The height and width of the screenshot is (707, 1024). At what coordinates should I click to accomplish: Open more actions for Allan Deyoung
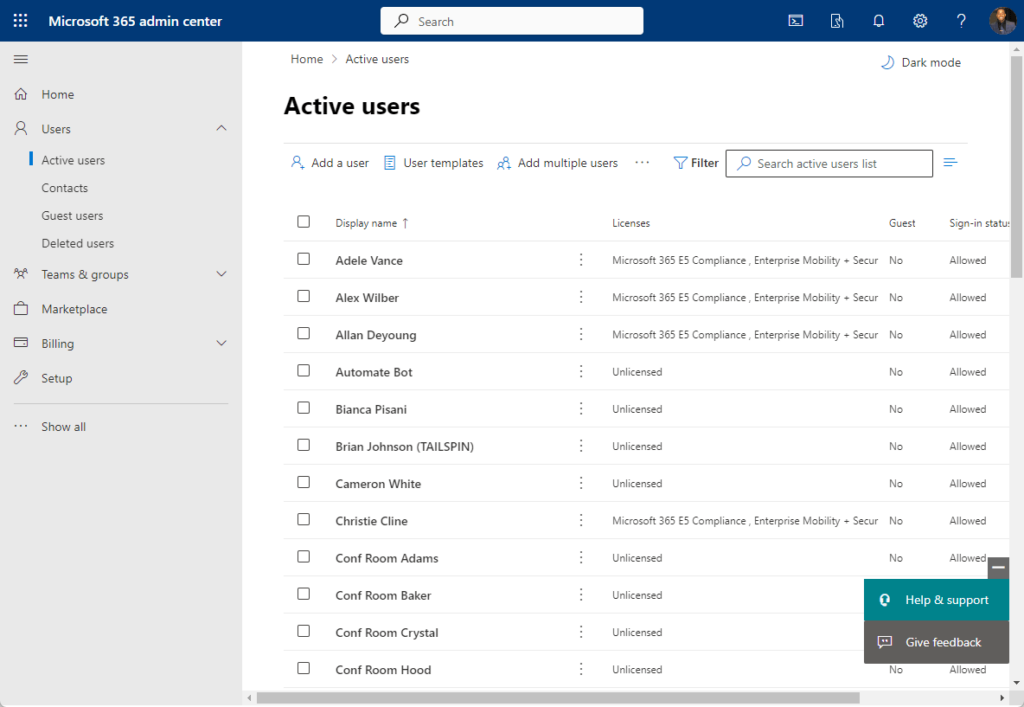(x=581, y=334)
